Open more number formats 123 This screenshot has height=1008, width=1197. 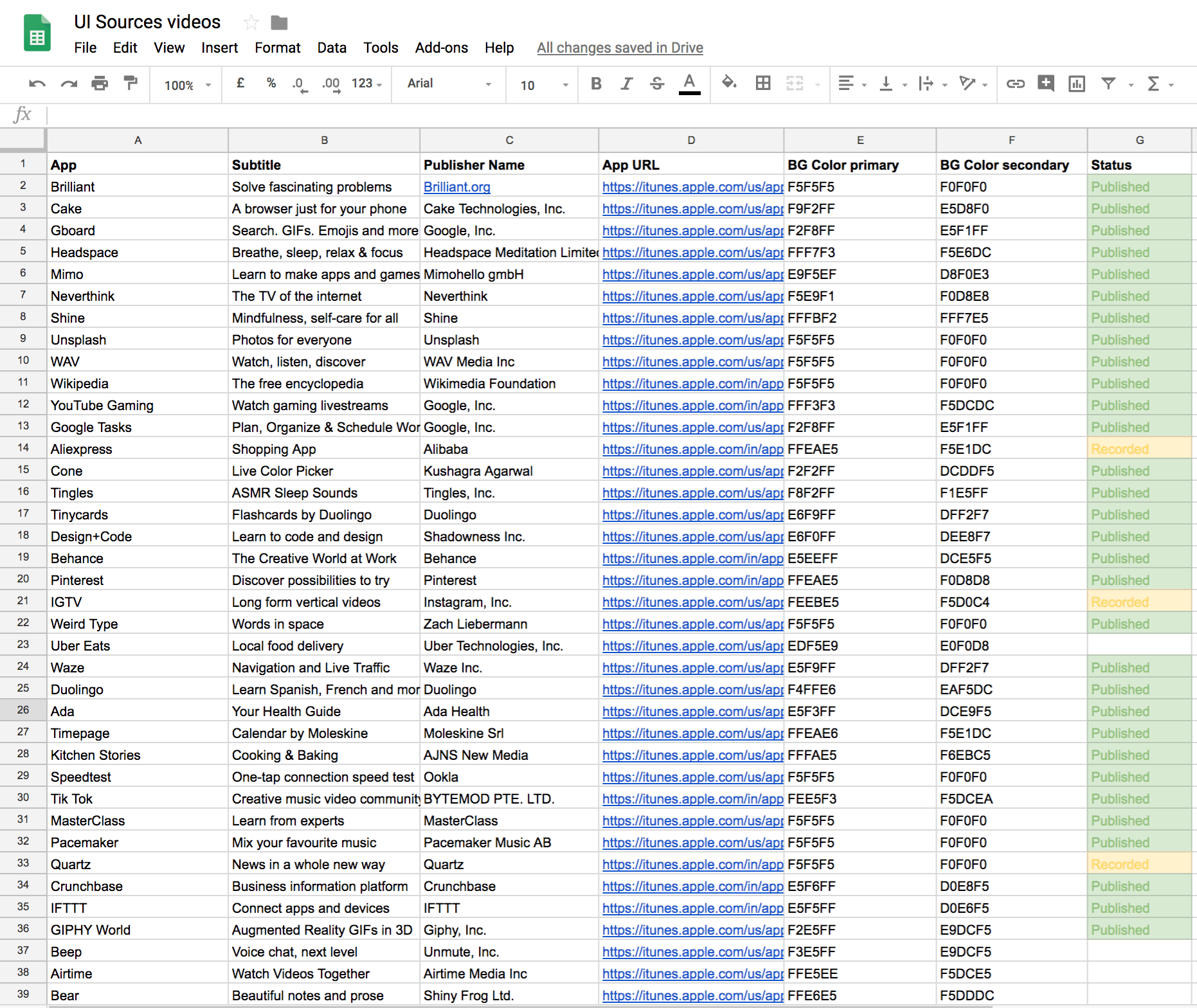point(366,84)
